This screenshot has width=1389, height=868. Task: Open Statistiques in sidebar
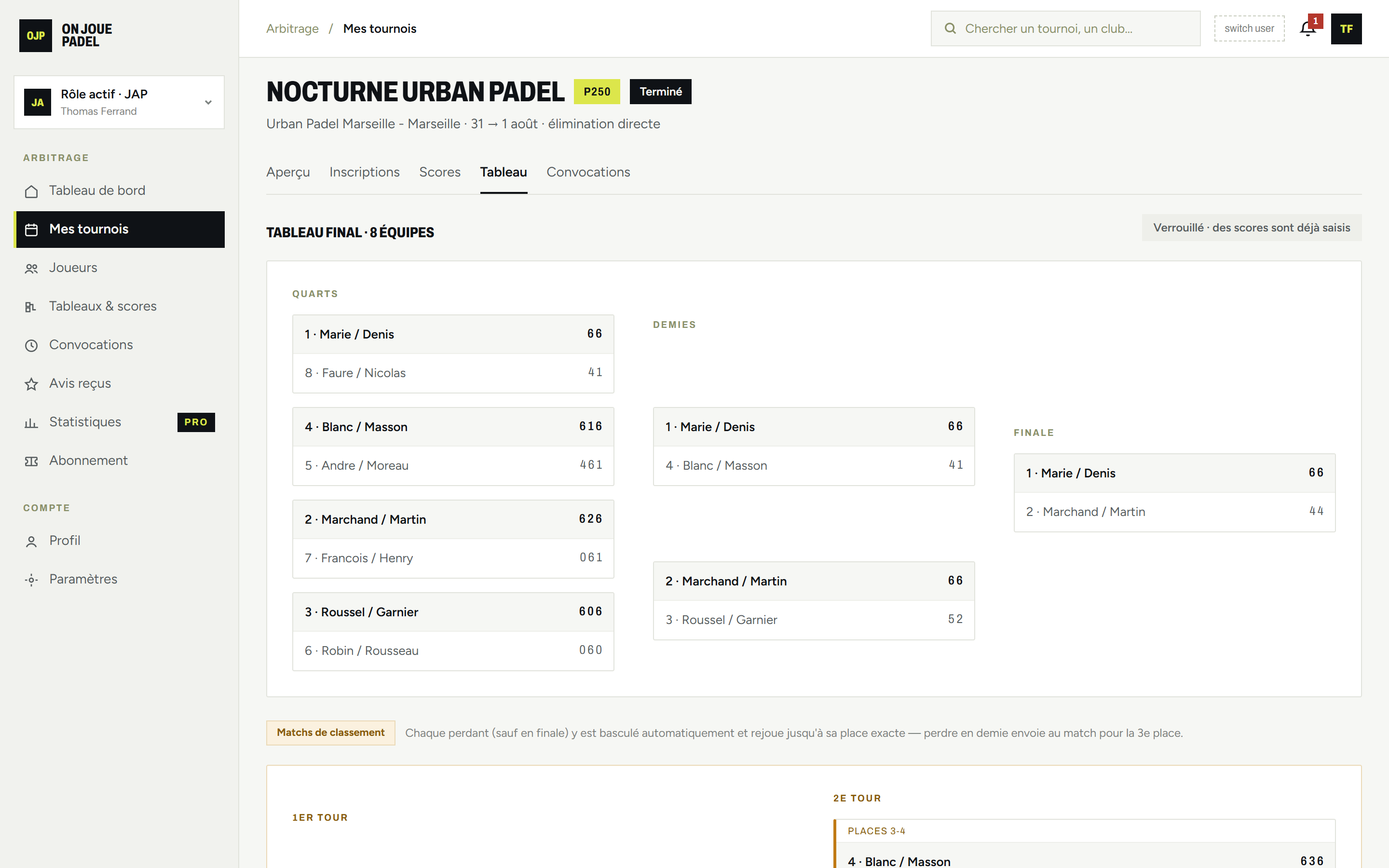[x=120, y=422]
